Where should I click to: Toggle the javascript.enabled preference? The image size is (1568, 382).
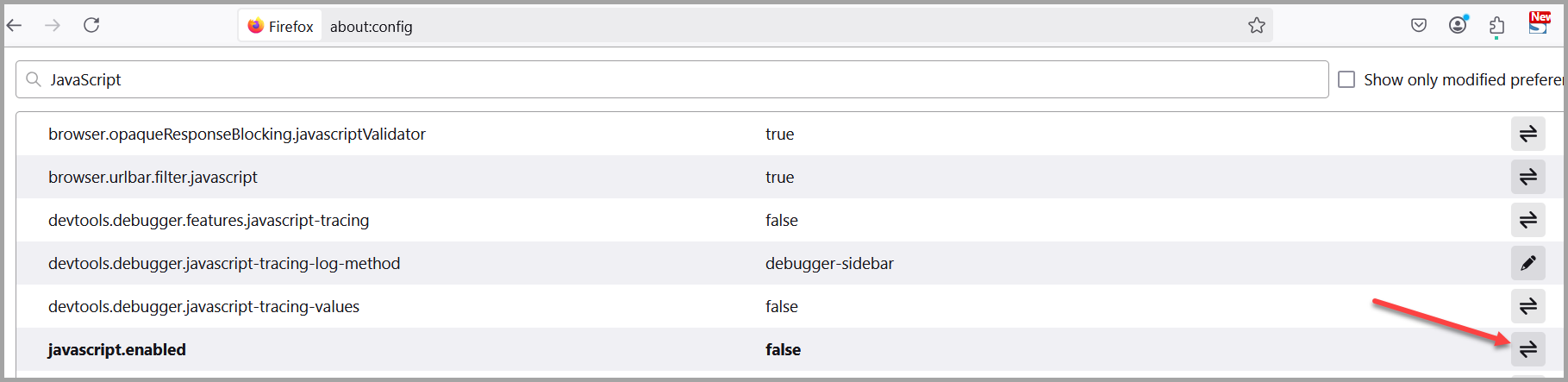coord(1527,349)
